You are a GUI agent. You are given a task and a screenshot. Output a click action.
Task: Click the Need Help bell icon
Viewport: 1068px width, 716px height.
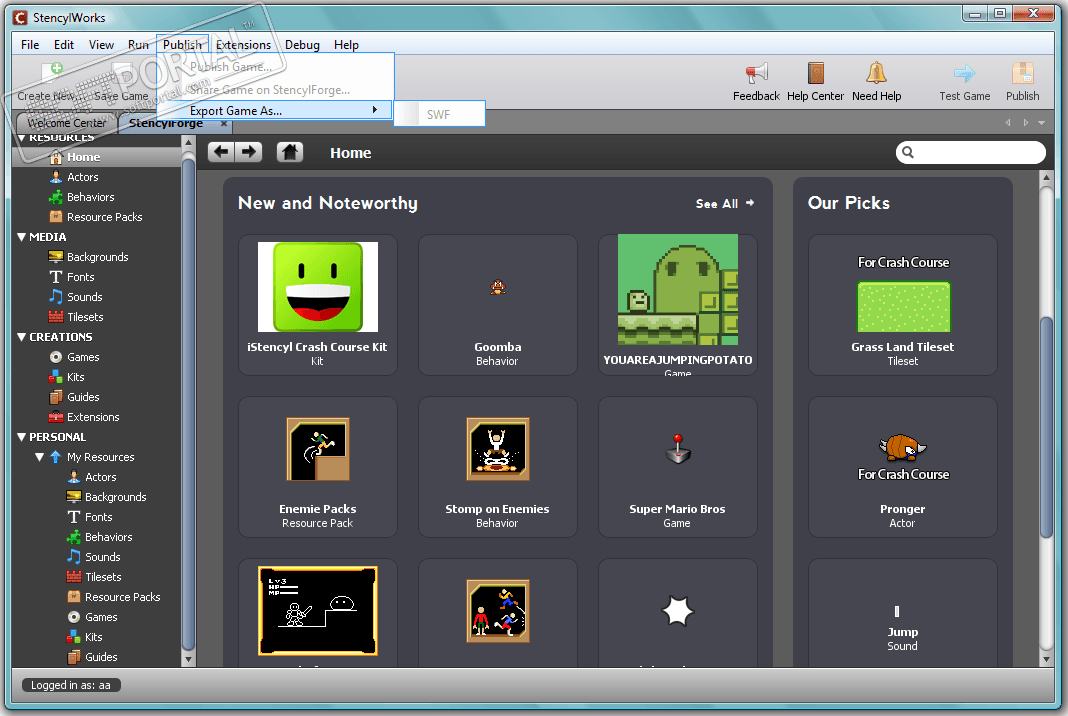click(876, 72)
